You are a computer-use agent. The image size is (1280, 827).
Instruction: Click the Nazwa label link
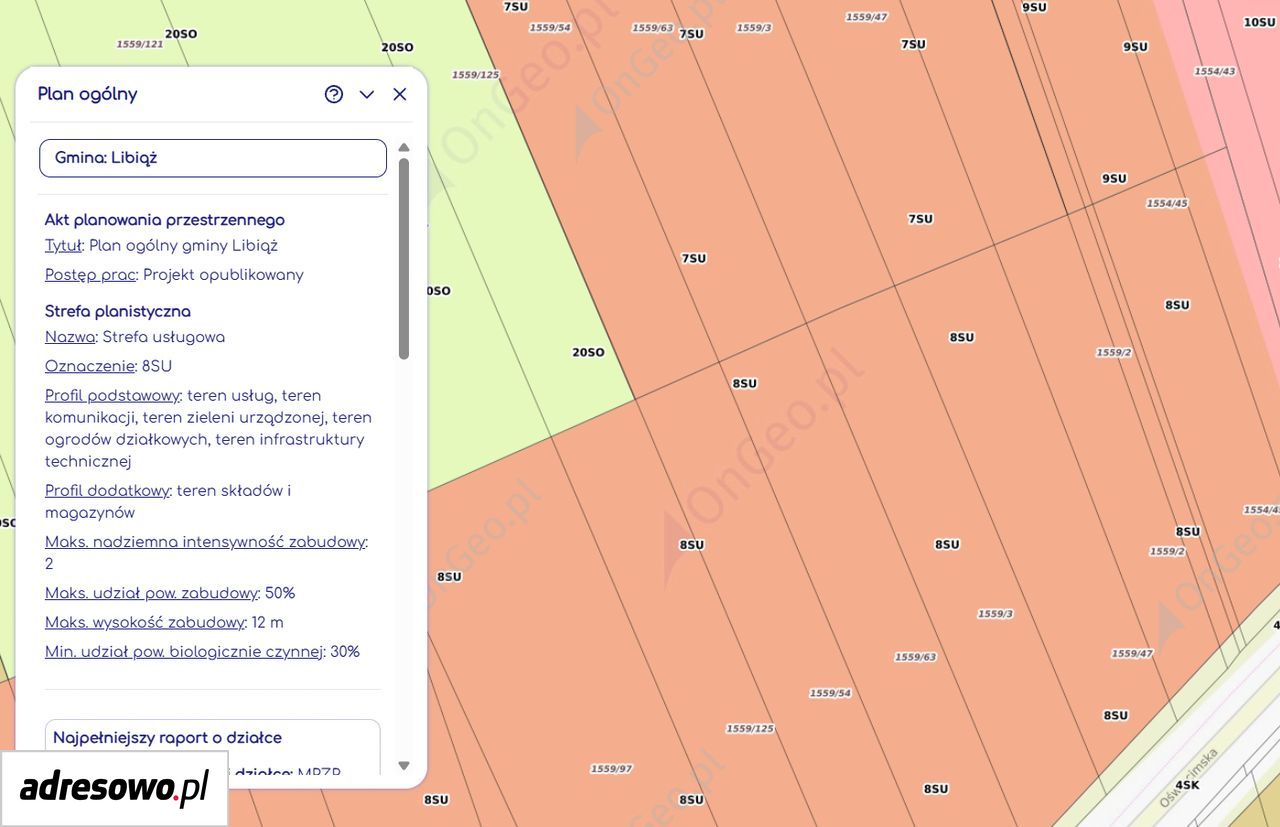click(x=70, y=337)
